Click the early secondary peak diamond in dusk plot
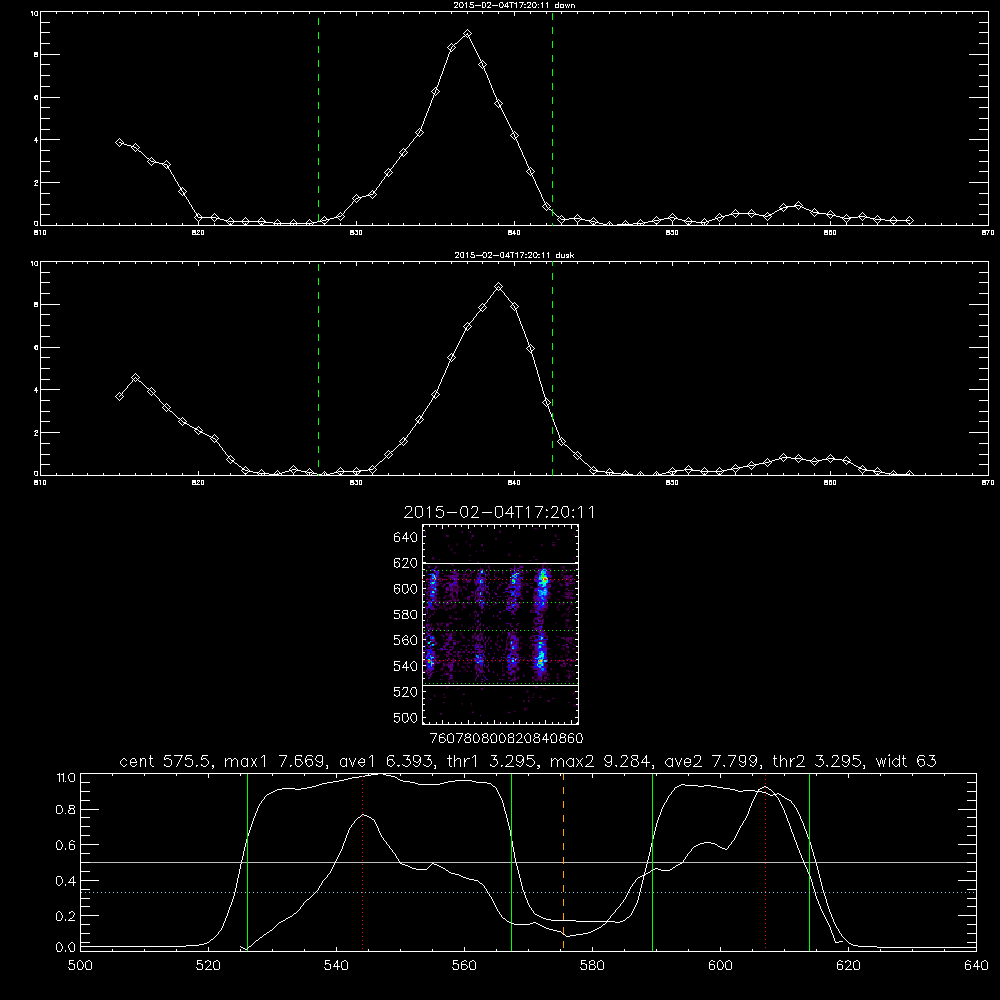The height and width of the screenshot is (1000, 1000). pos(135,378)
